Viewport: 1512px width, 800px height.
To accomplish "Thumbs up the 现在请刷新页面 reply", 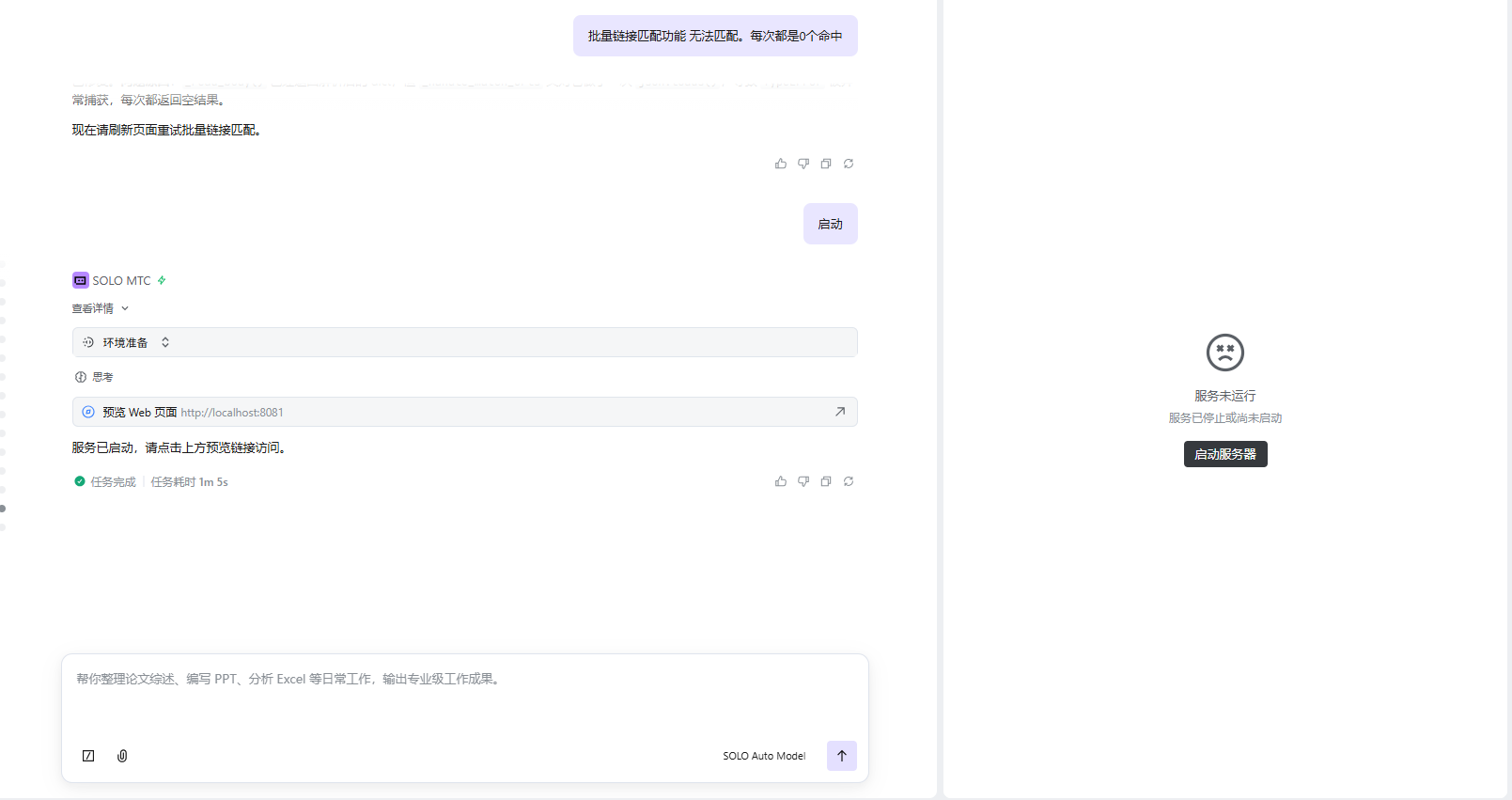I will (x=781, y=164).
